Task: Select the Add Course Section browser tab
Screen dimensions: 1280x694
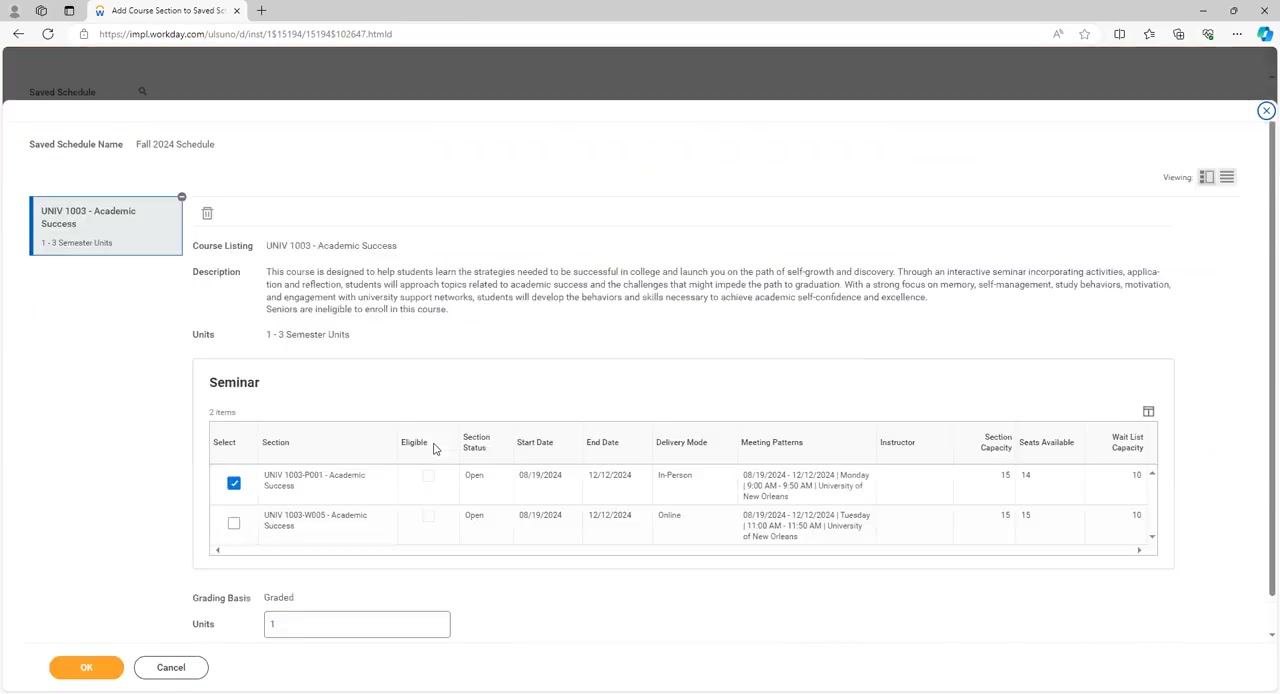Action: tap(167, 10)
